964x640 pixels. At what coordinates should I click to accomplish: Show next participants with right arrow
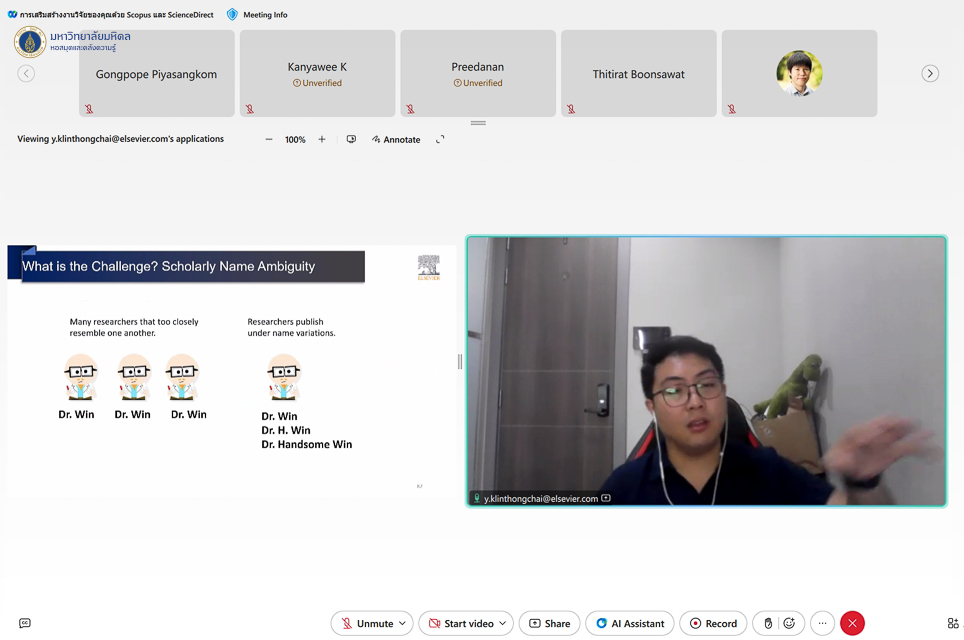pos(930,73)
